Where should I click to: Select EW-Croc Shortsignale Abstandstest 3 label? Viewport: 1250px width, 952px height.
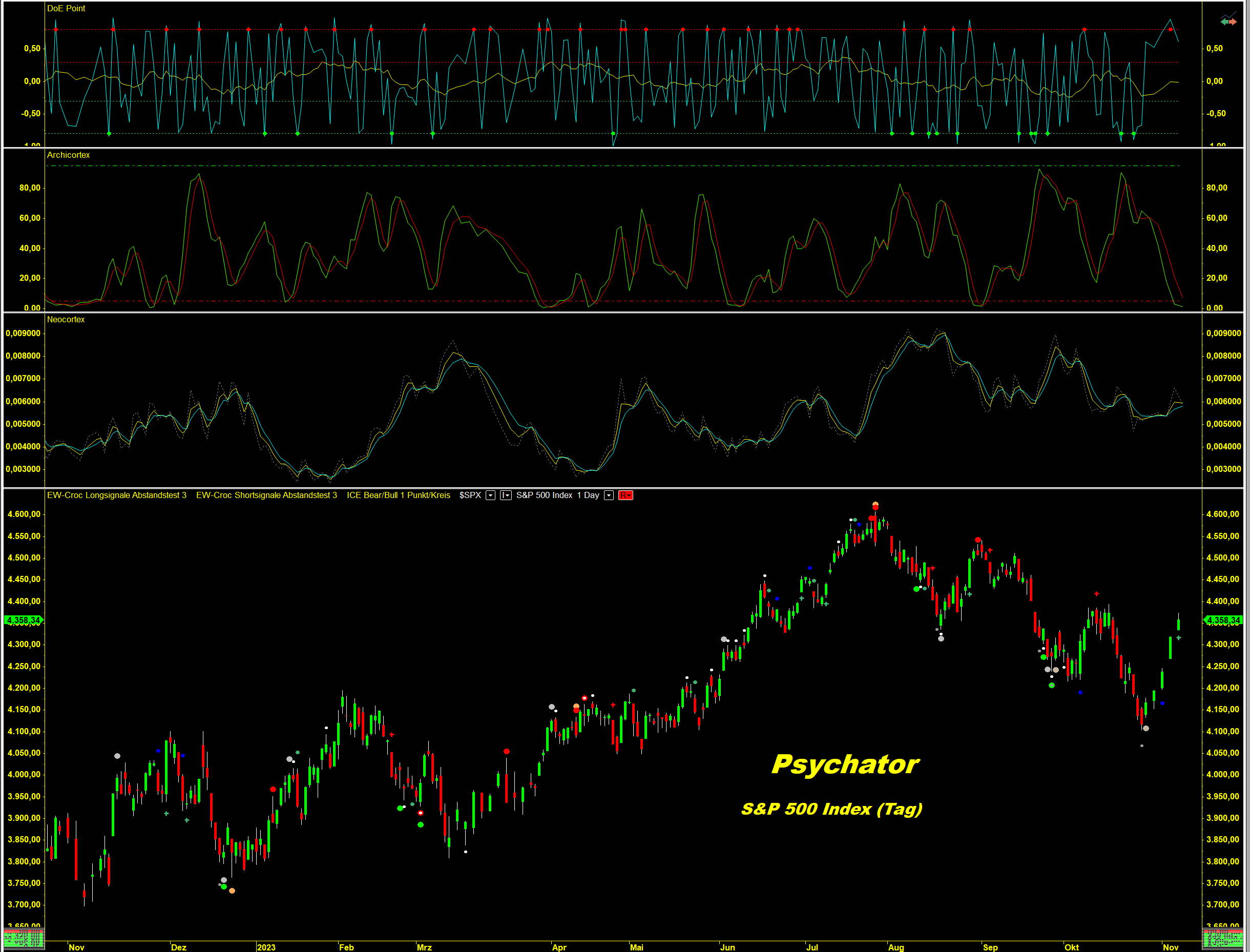(266, 495)
